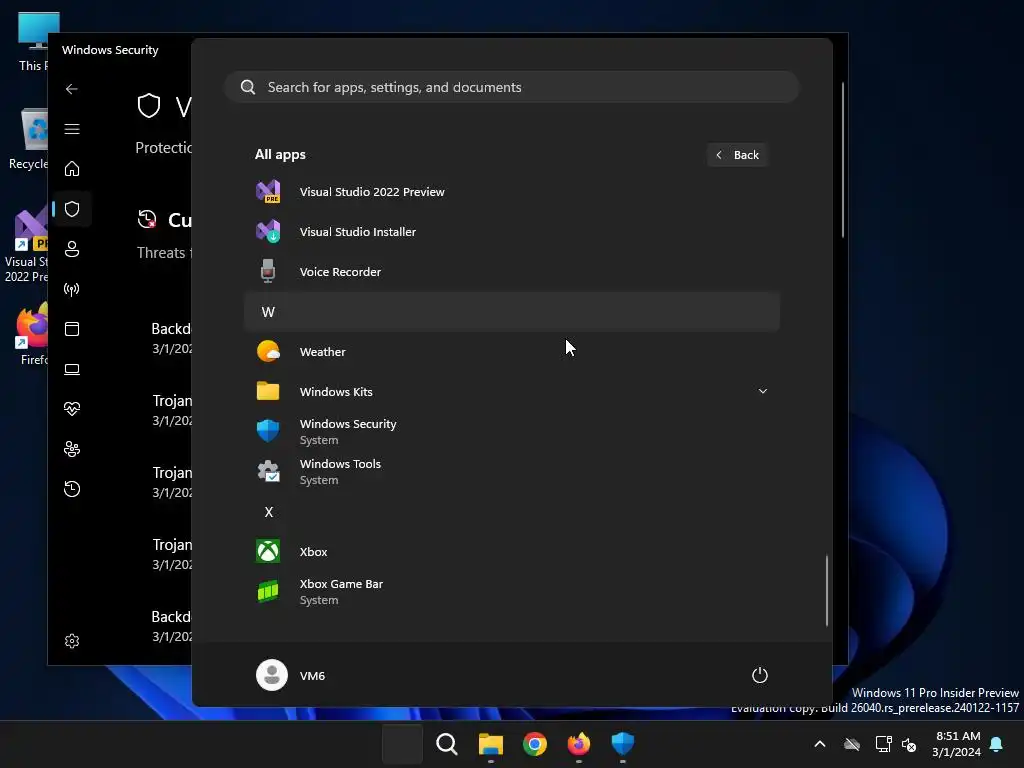Click Windows Security shield on taskbar
Screen dimensions: 1024x768
[x=622, y=744]
